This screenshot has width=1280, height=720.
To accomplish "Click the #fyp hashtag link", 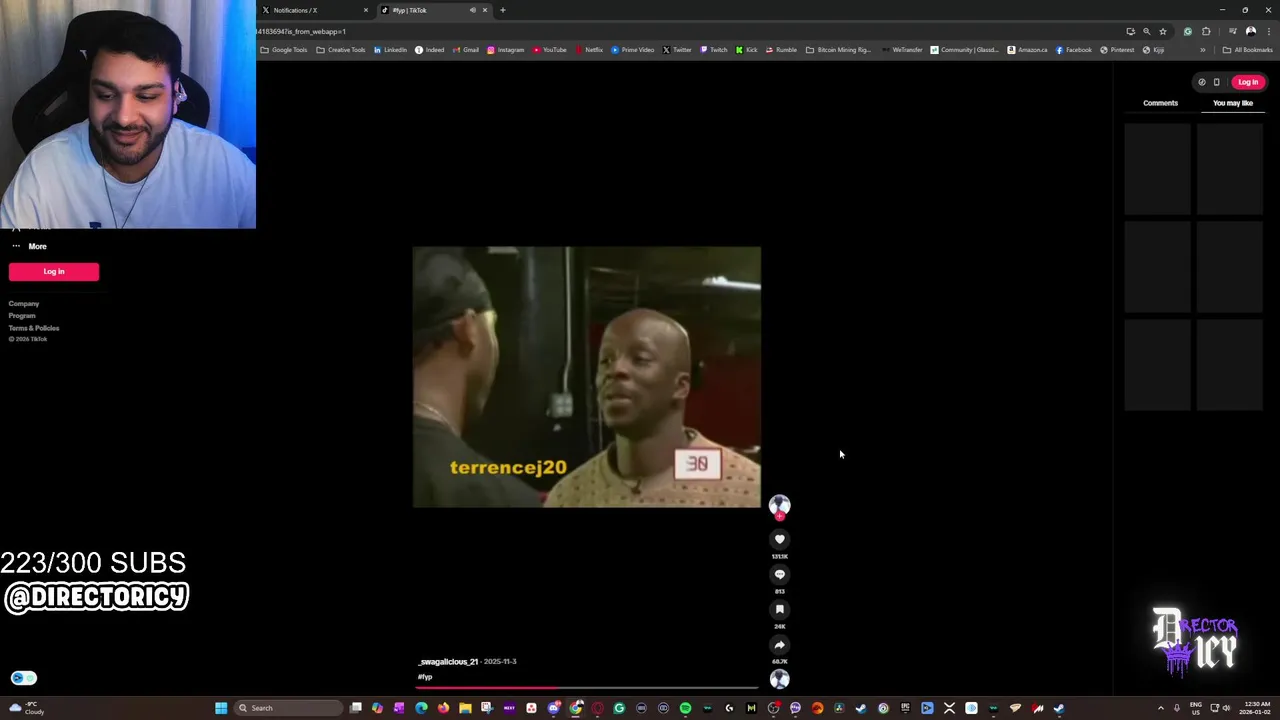I will (x=425, y=677).
